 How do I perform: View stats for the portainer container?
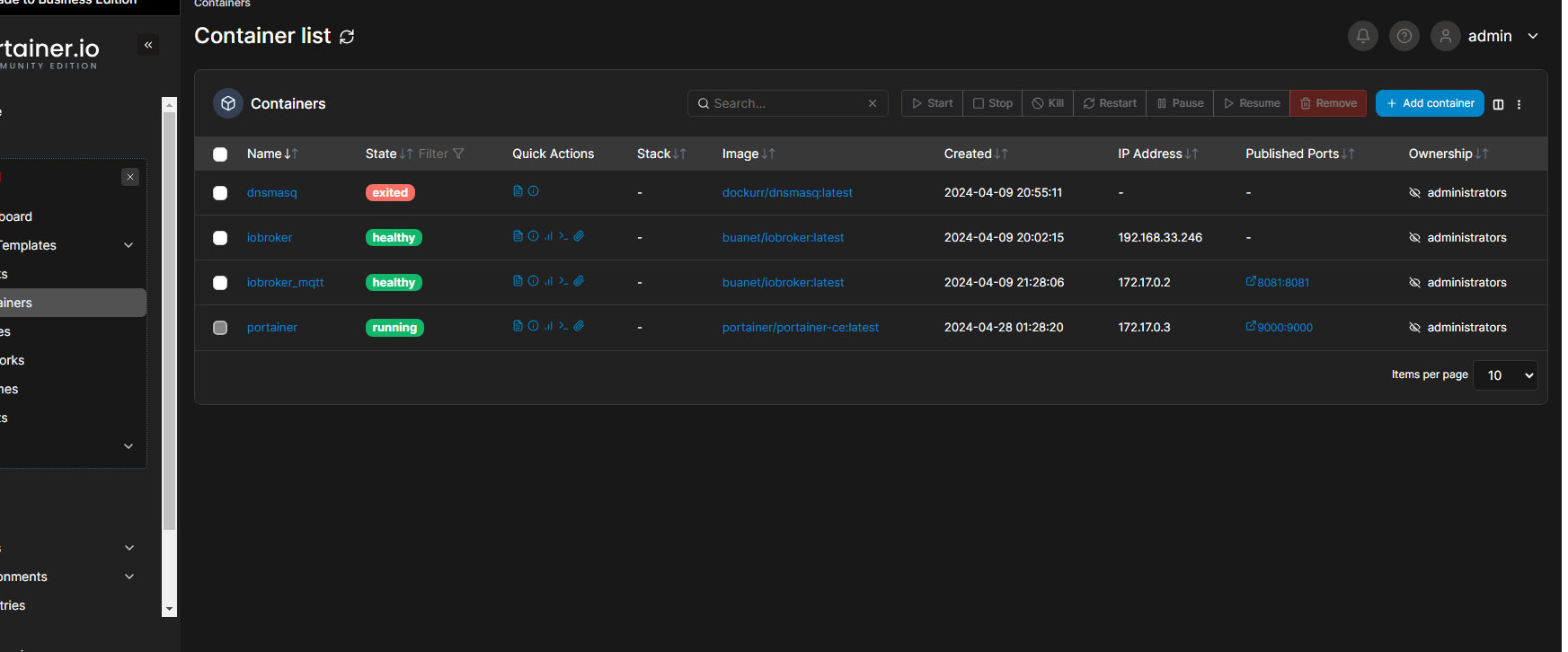pos(548,326)
